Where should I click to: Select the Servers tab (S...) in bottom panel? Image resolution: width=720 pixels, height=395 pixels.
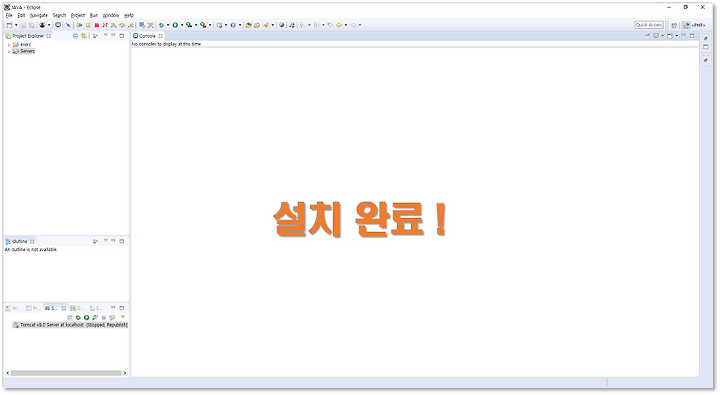[55, 308]
